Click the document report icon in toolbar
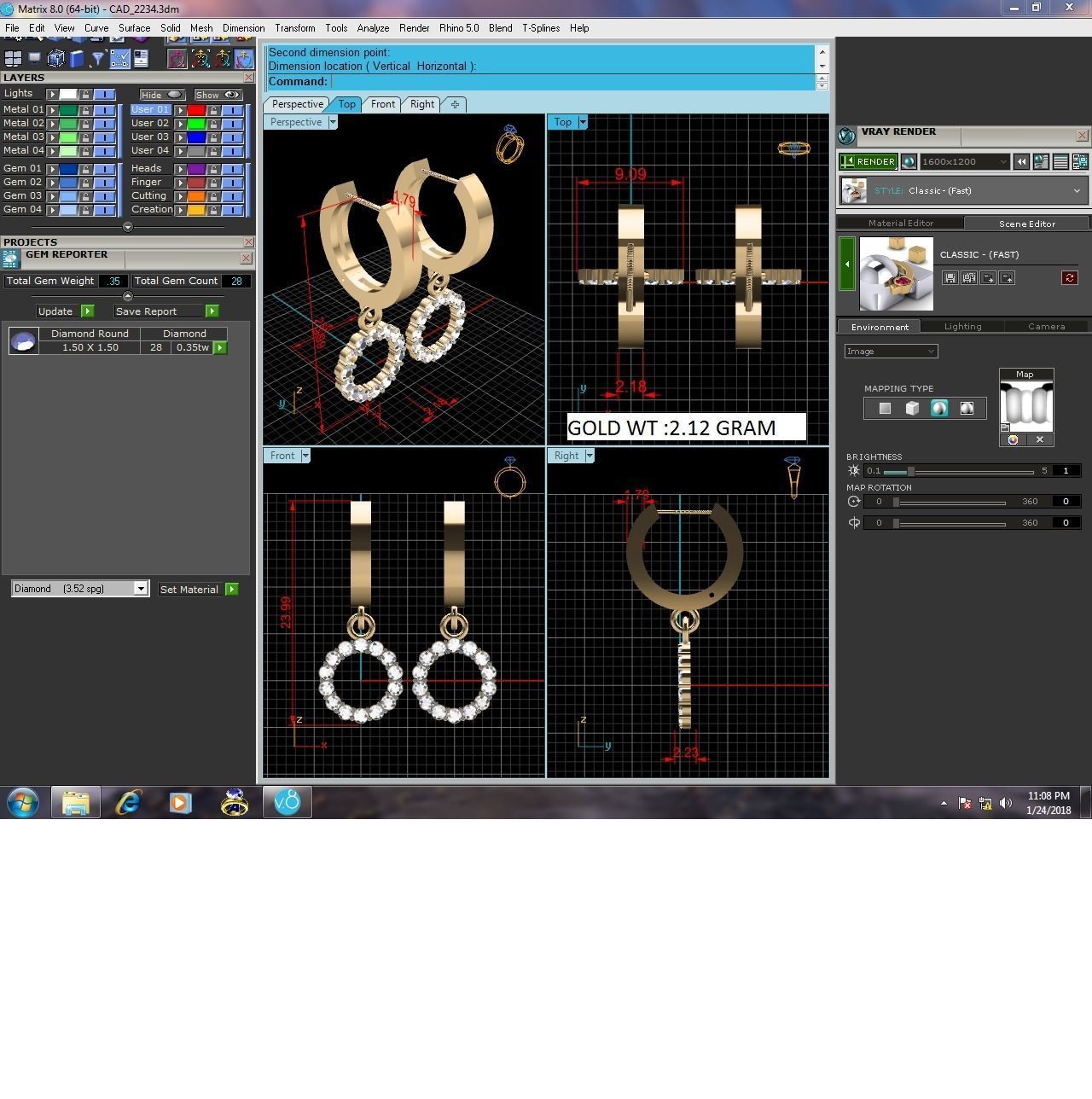Viewport: 1092px width, 1099px height. [x=141, y=58]
